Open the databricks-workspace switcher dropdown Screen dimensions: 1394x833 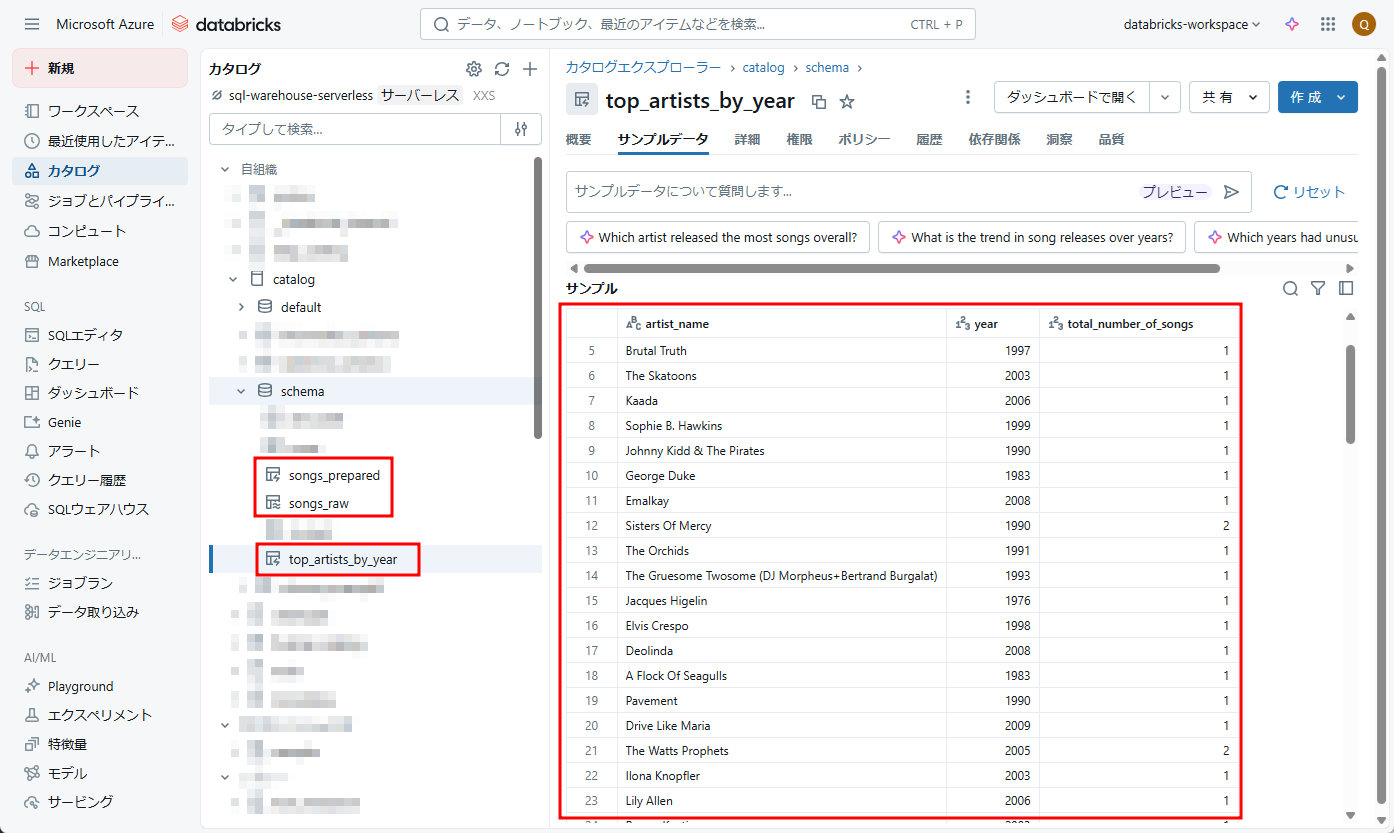click(1192, 24)
